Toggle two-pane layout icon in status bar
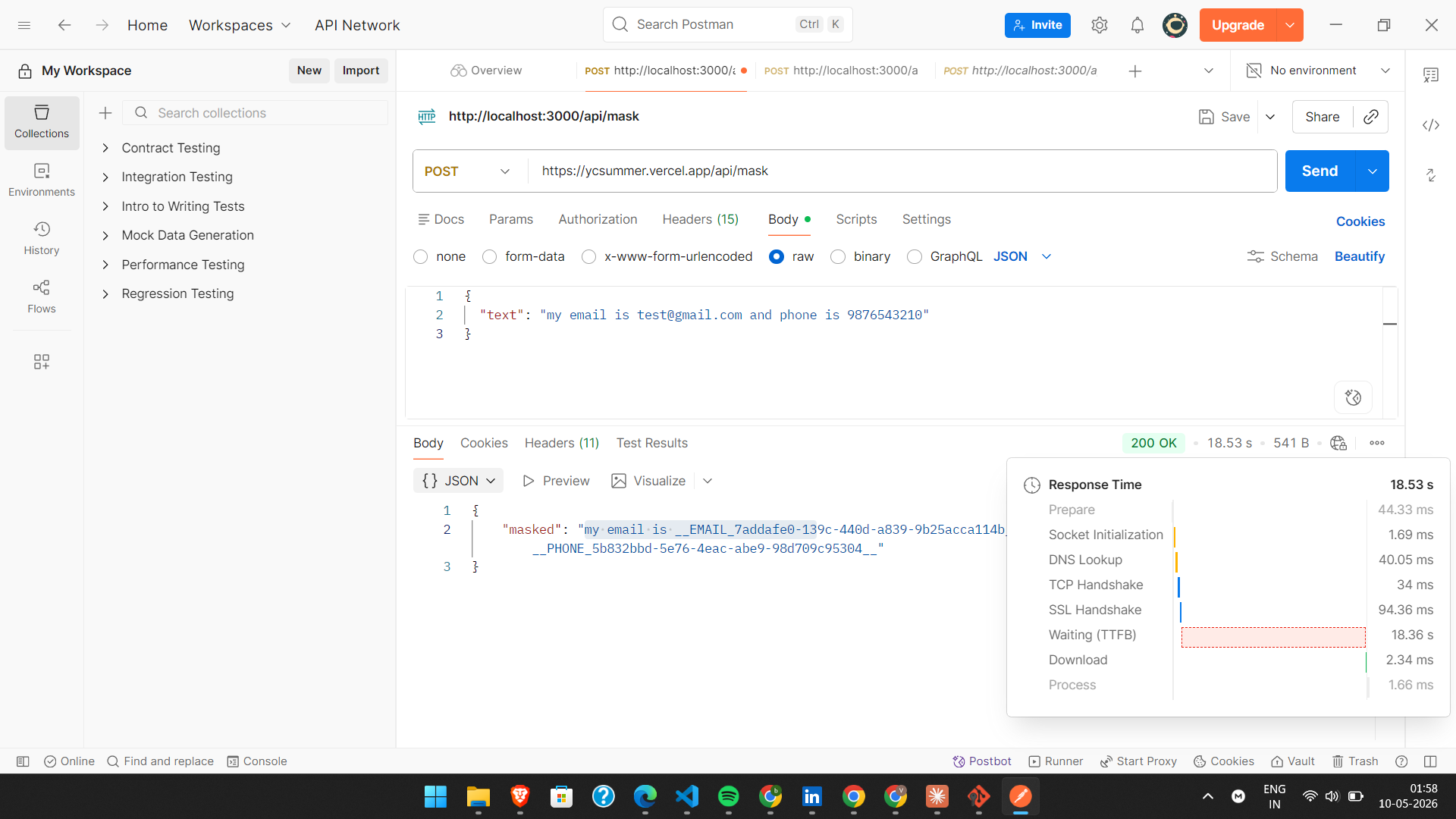Viewport: 1456px width, 819px height. coord(1430,761)
